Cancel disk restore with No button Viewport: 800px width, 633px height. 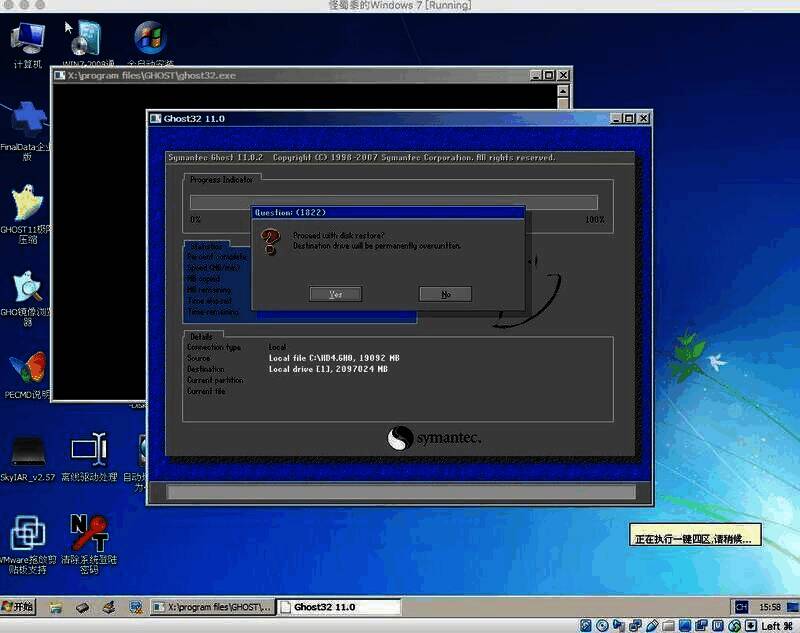click(445, 294)
